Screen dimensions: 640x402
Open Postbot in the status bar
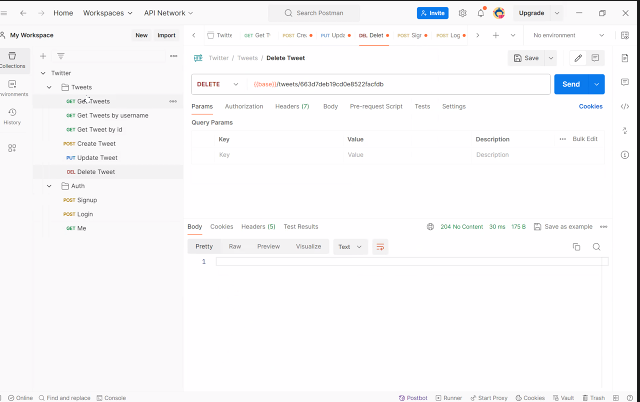413,398
